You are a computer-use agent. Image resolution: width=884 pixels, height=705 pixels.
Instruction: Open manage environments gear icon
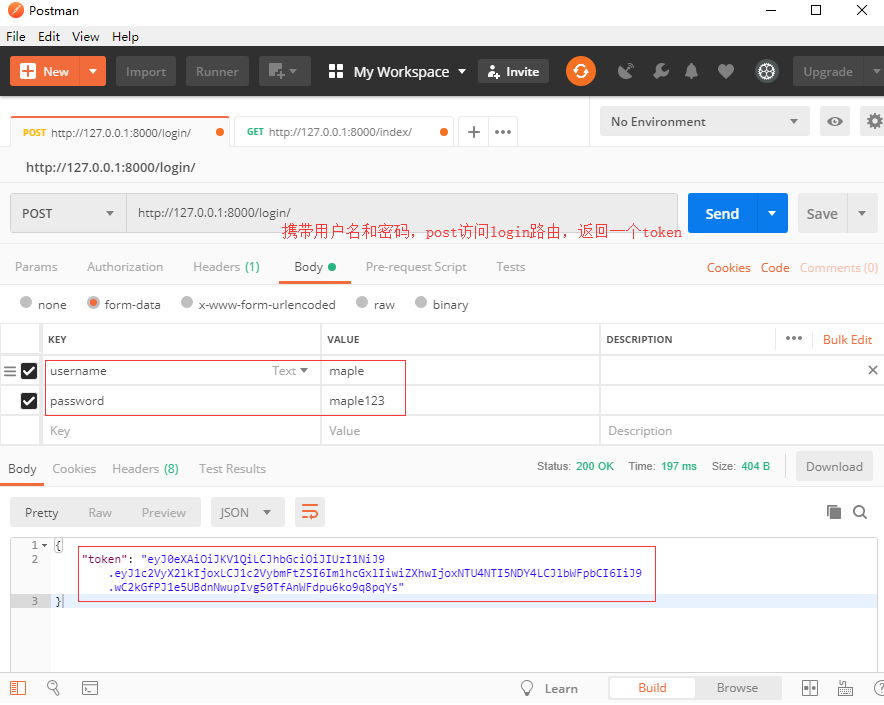click(873, 121)
